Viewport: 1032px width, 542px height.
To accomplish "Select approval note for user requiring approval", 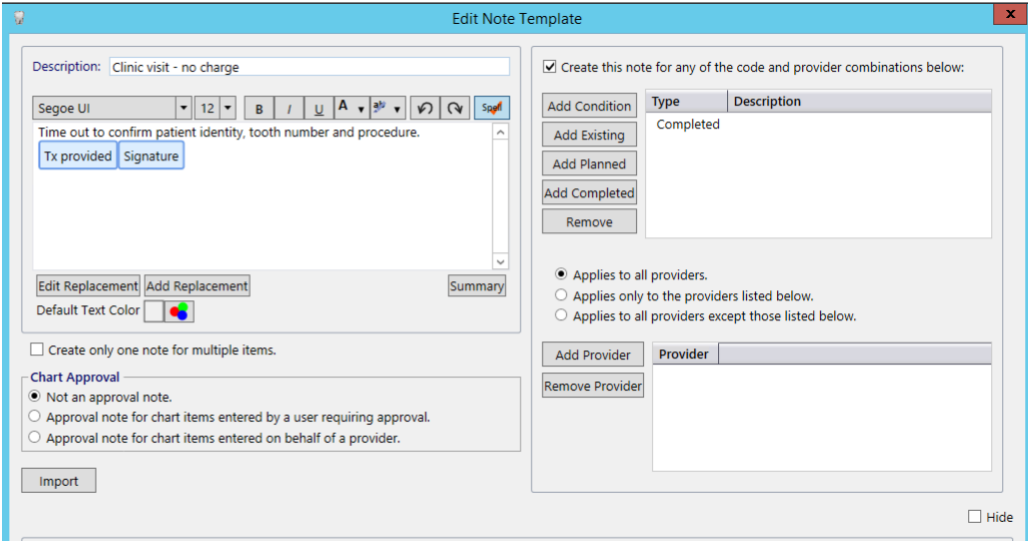I will coord(35,417).
